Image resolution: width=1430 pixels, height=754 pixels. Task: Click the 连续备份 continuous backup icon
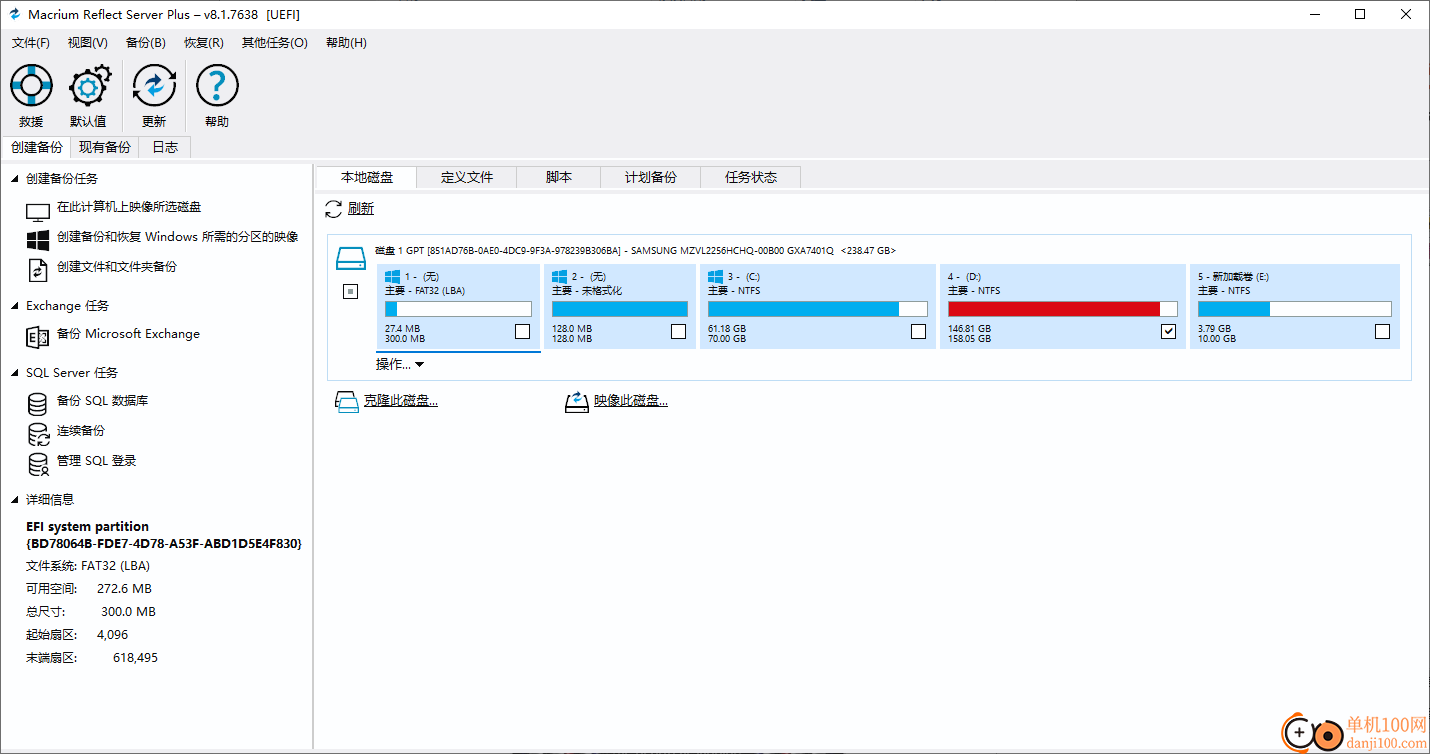[38, 434]
